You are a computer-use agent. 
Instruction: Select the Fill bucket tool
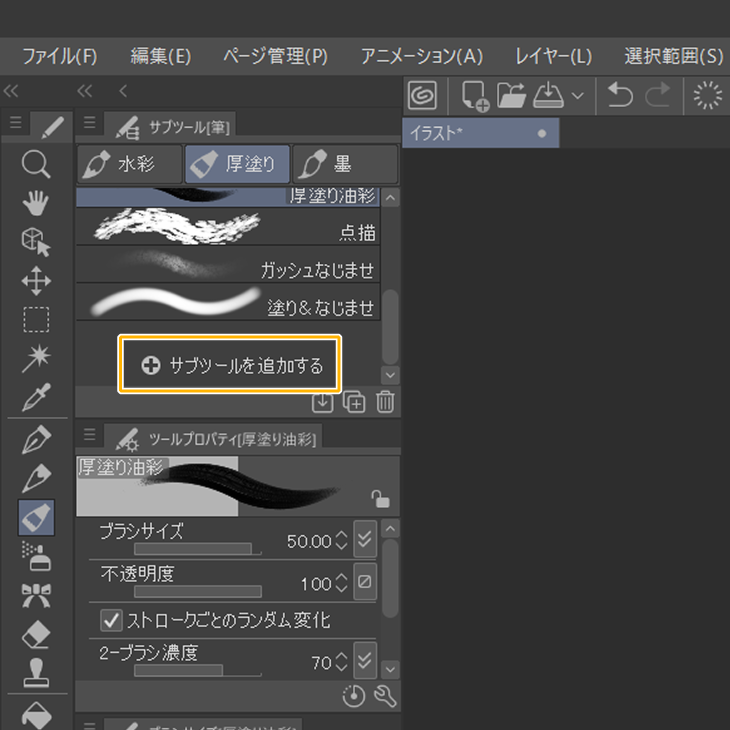coord(36,715)
